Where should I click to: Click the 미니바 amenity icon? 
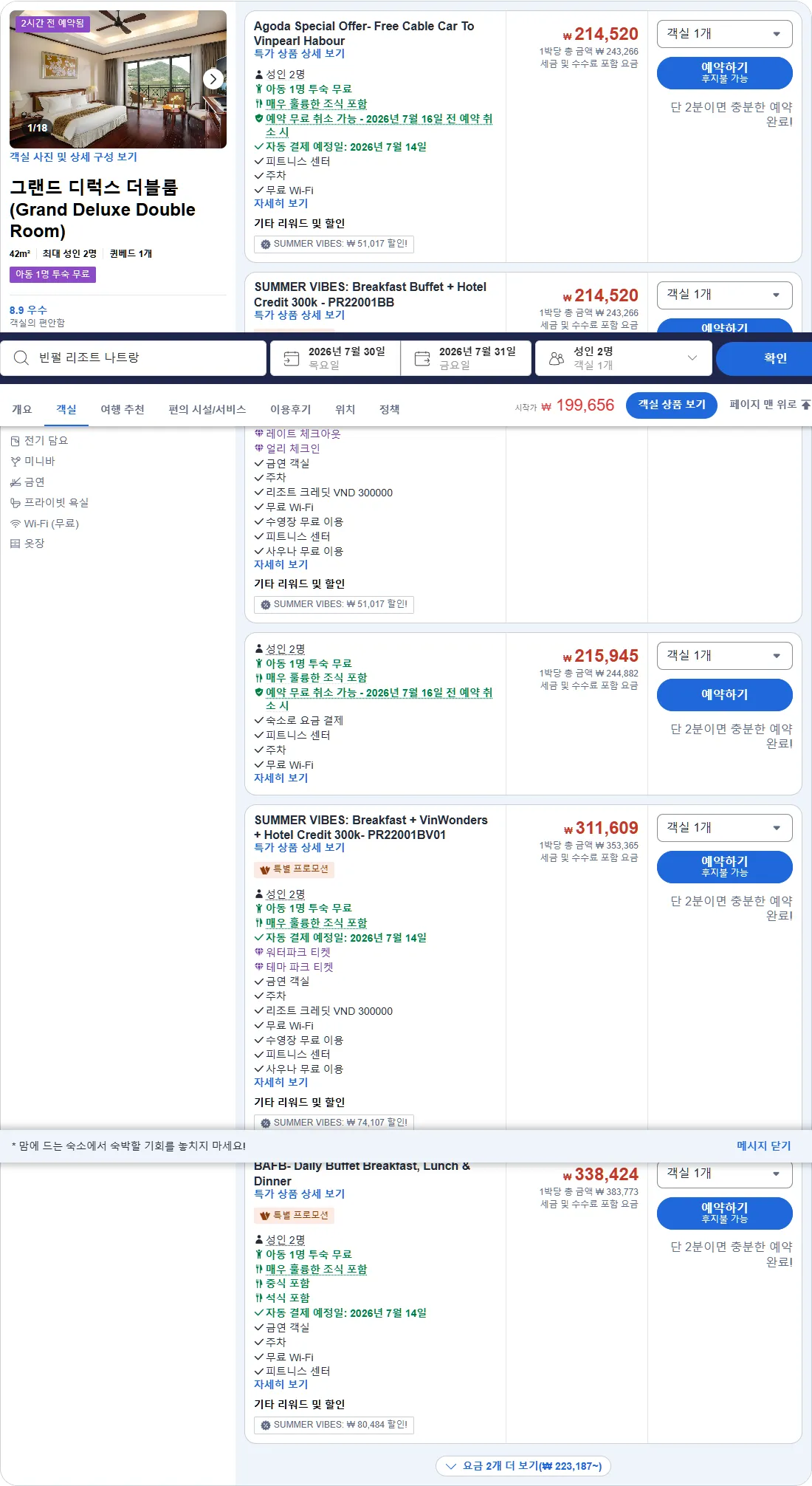tap(15, 462)
